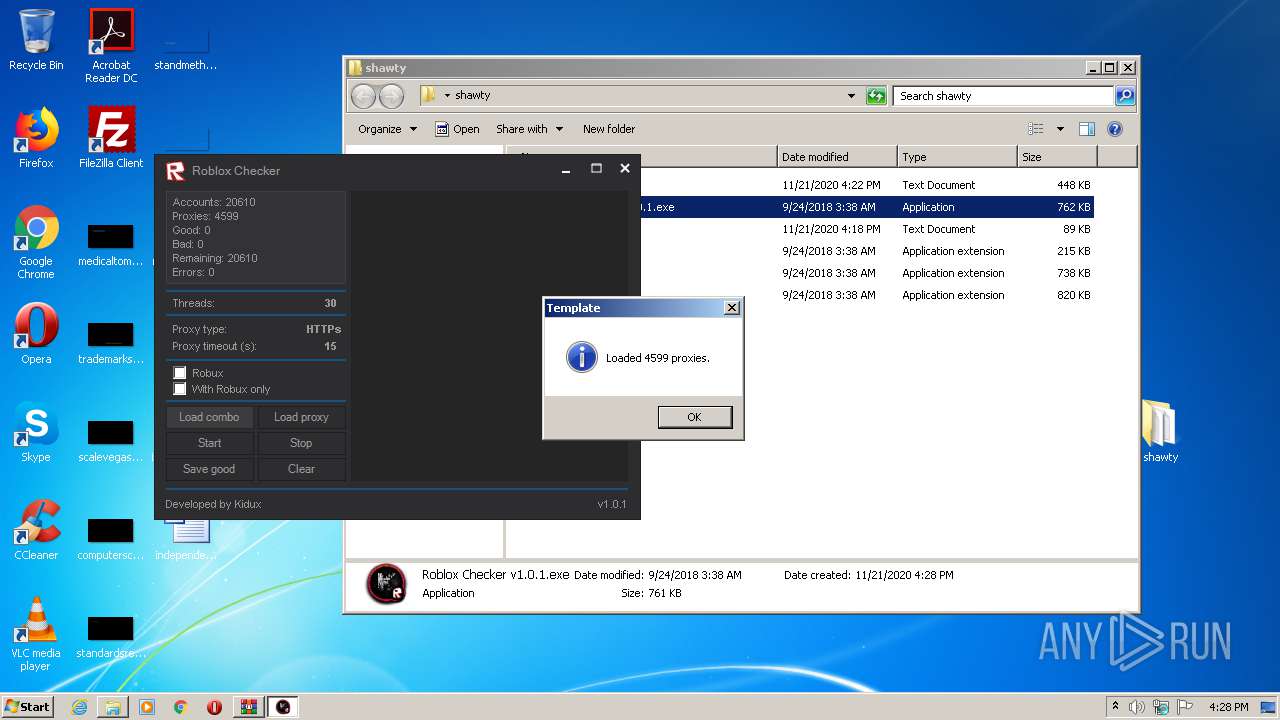Click the Stop button in Roblox Checker
The height and width of the screenshot is (720, 1280).
tap(301, 443)
